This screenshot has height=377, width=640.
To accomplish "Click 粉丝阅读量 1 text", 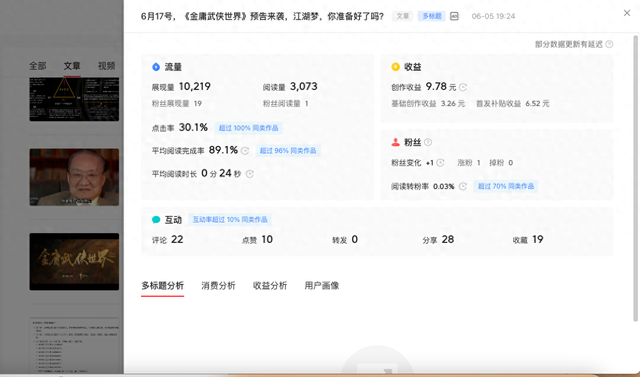I will pos(285,104).
